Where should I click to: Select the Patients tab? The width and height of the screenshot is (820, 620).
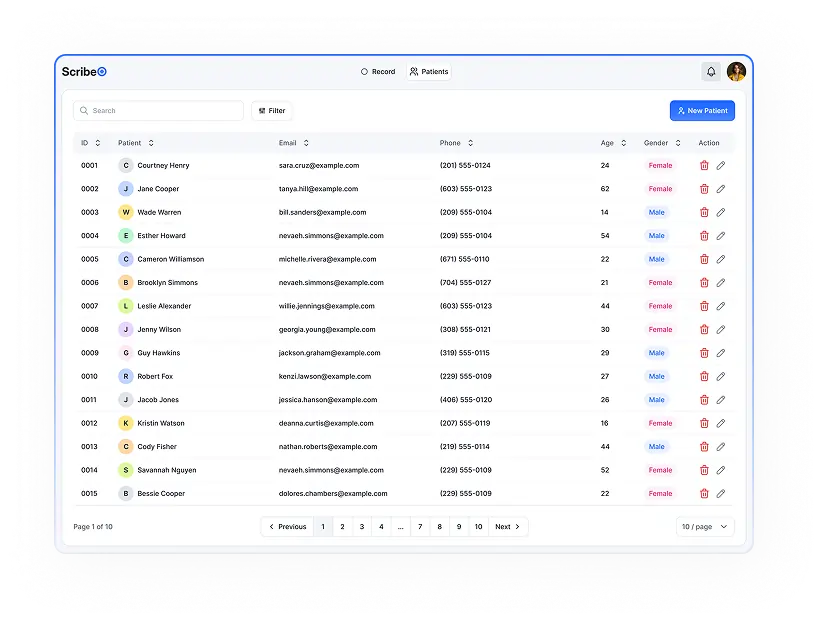[429, 72]
